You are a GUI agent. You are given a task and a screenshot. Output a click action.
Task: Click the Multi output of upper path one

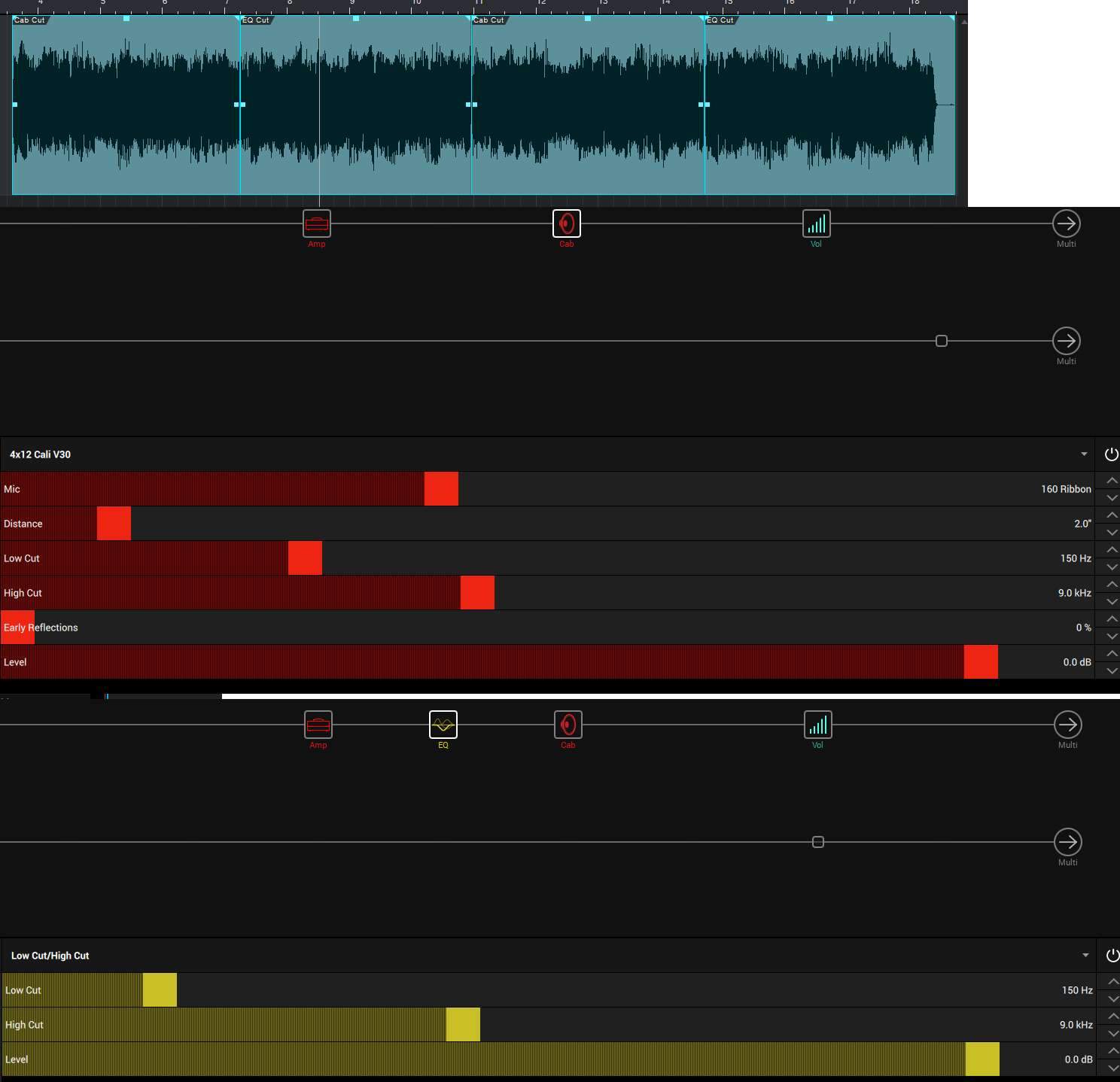coord(1067,223)
